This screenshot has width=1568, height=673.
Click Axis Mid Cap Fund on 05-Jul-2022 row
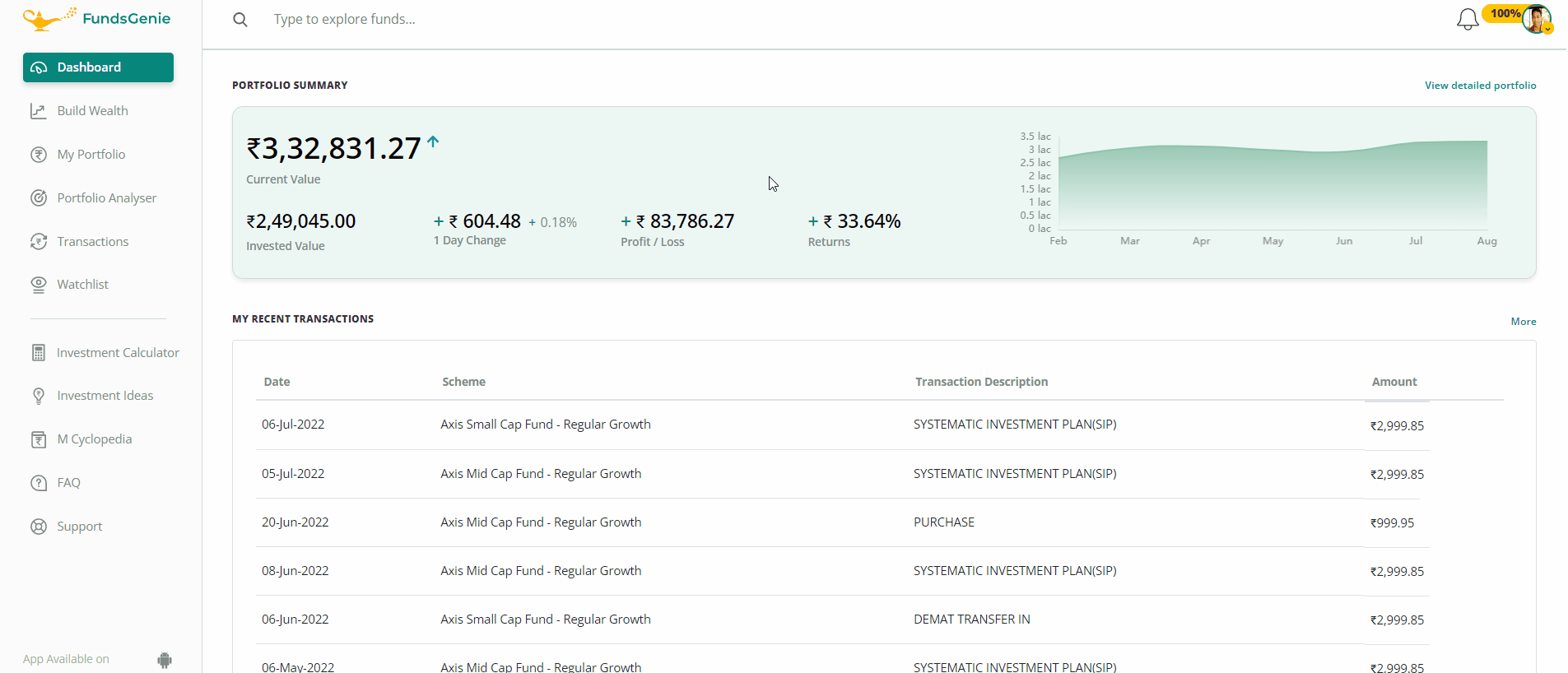click(x=541, y=474)
